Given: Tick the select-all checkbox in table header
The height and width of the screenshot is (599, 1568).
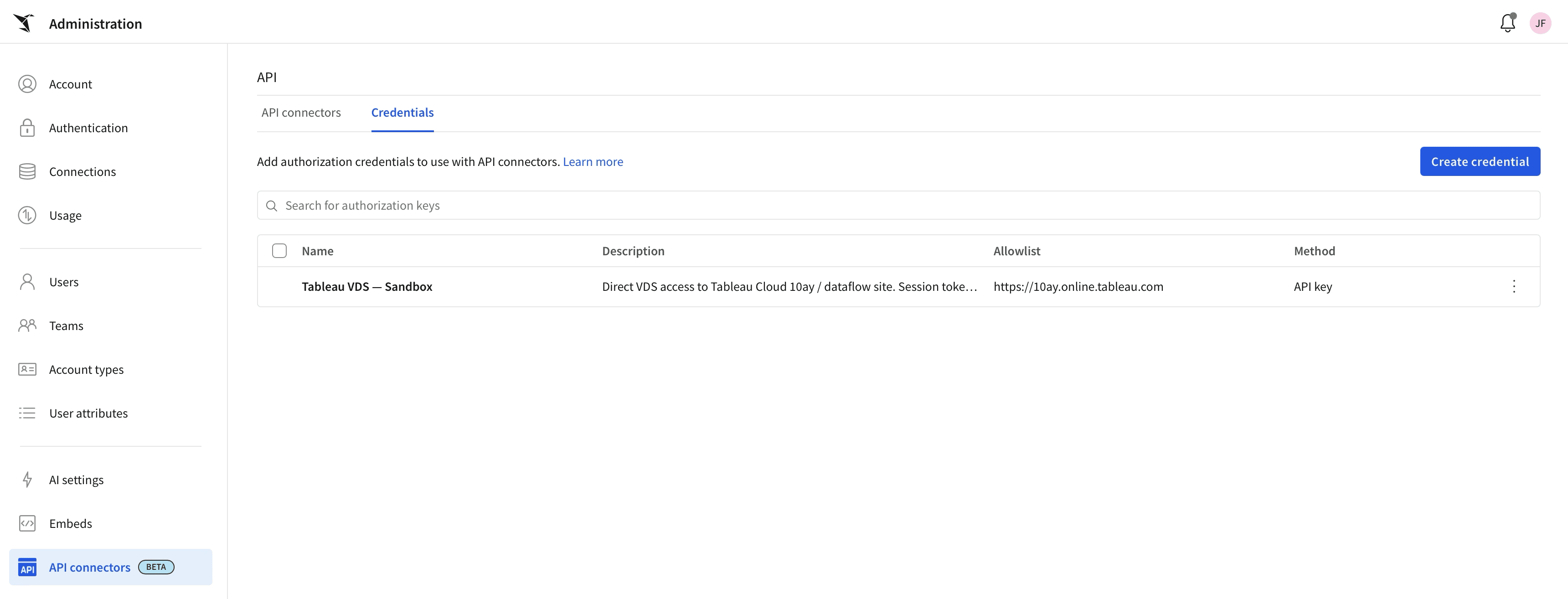Looking at the screenshot, I should tap(279, 251).
